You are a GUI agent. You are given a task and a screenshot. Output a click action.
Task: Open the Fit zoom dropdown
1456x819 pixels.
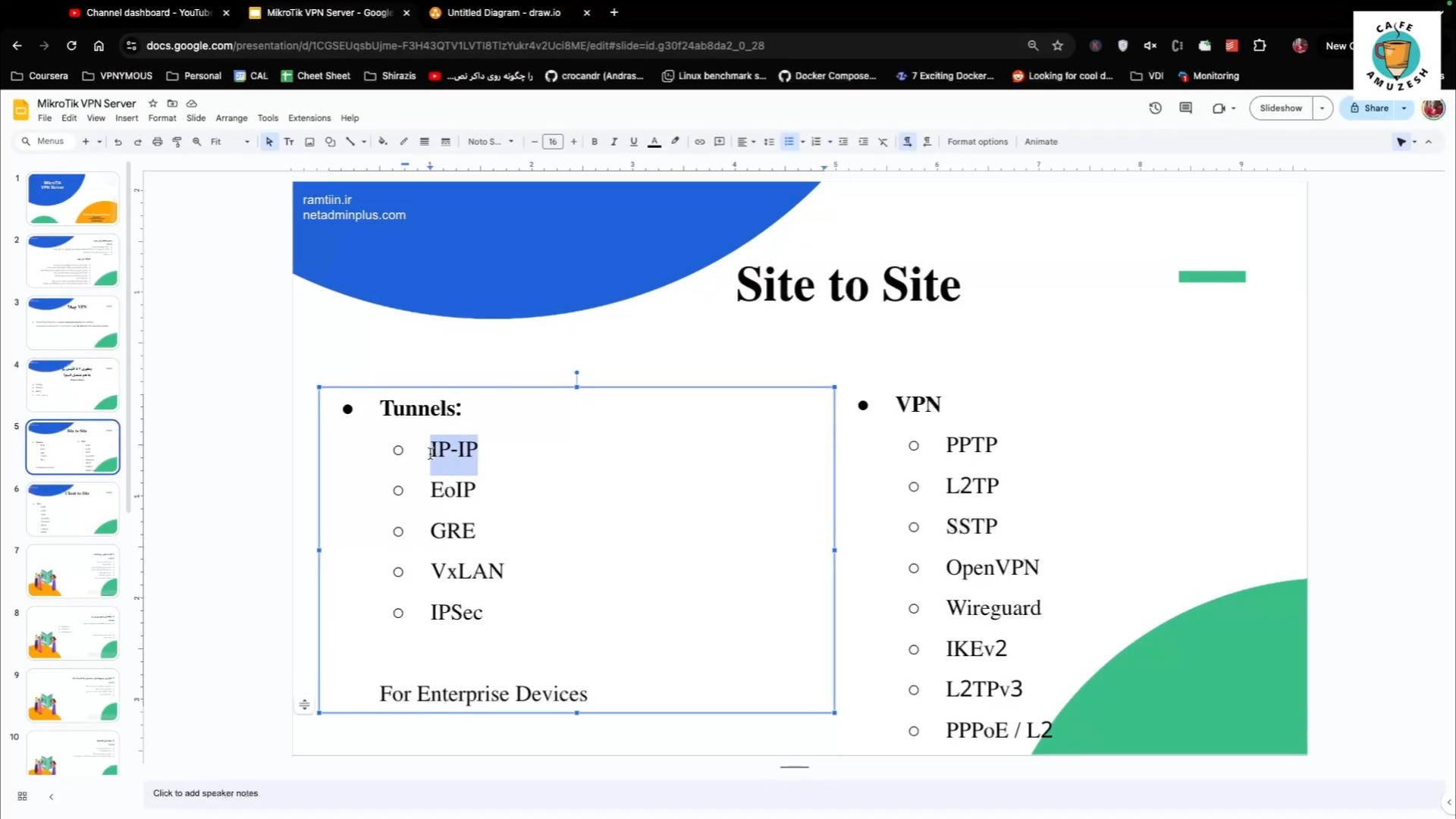[x=231, y=142]
